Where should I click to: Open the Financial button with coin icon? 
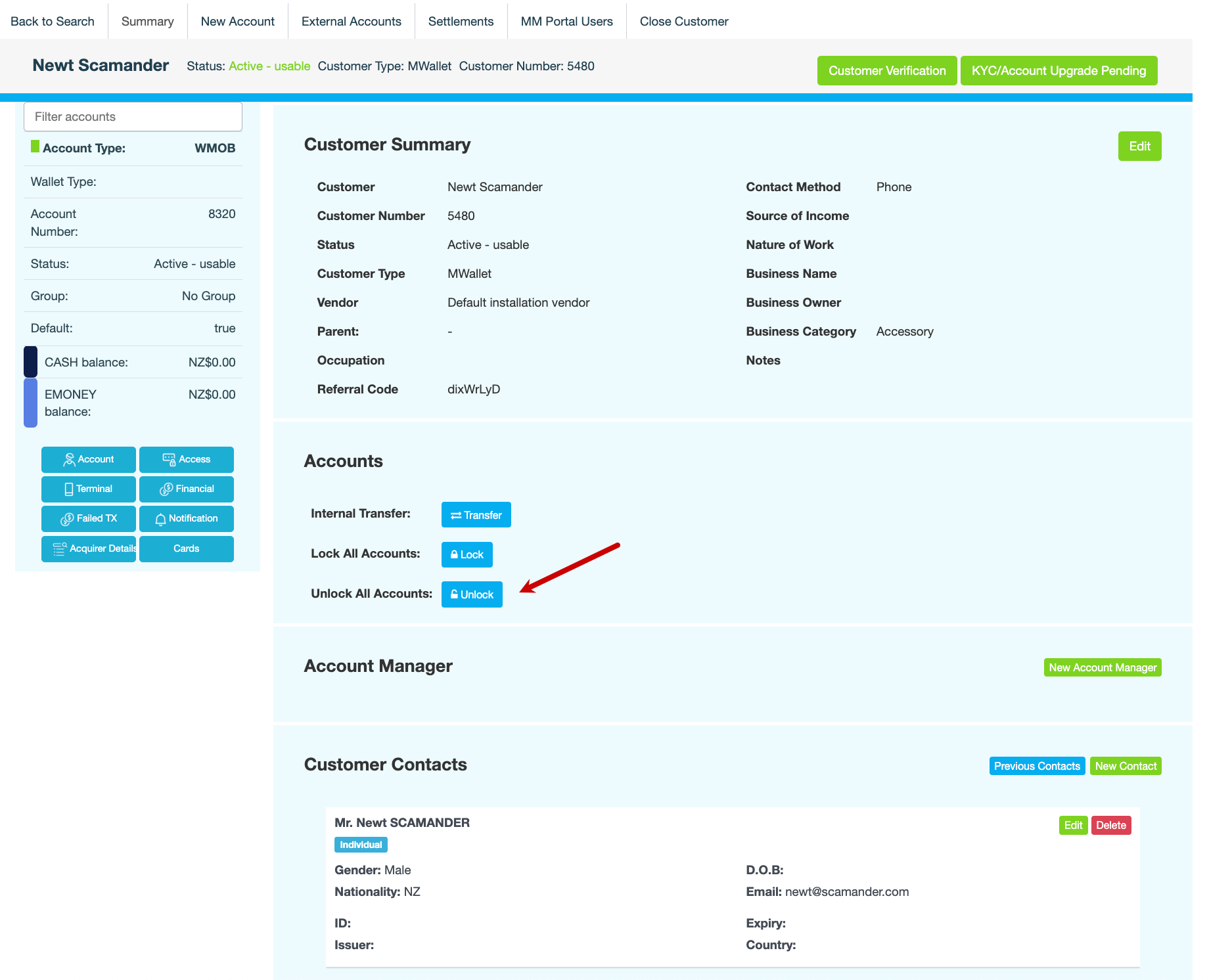(x=187, y=489)
